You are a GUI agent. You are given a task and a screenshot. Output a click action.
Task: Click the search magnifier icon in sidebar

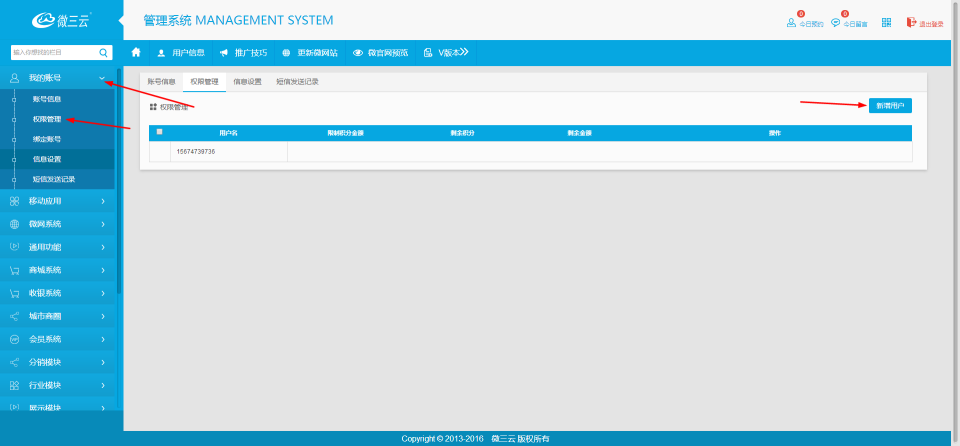point(104,52)
